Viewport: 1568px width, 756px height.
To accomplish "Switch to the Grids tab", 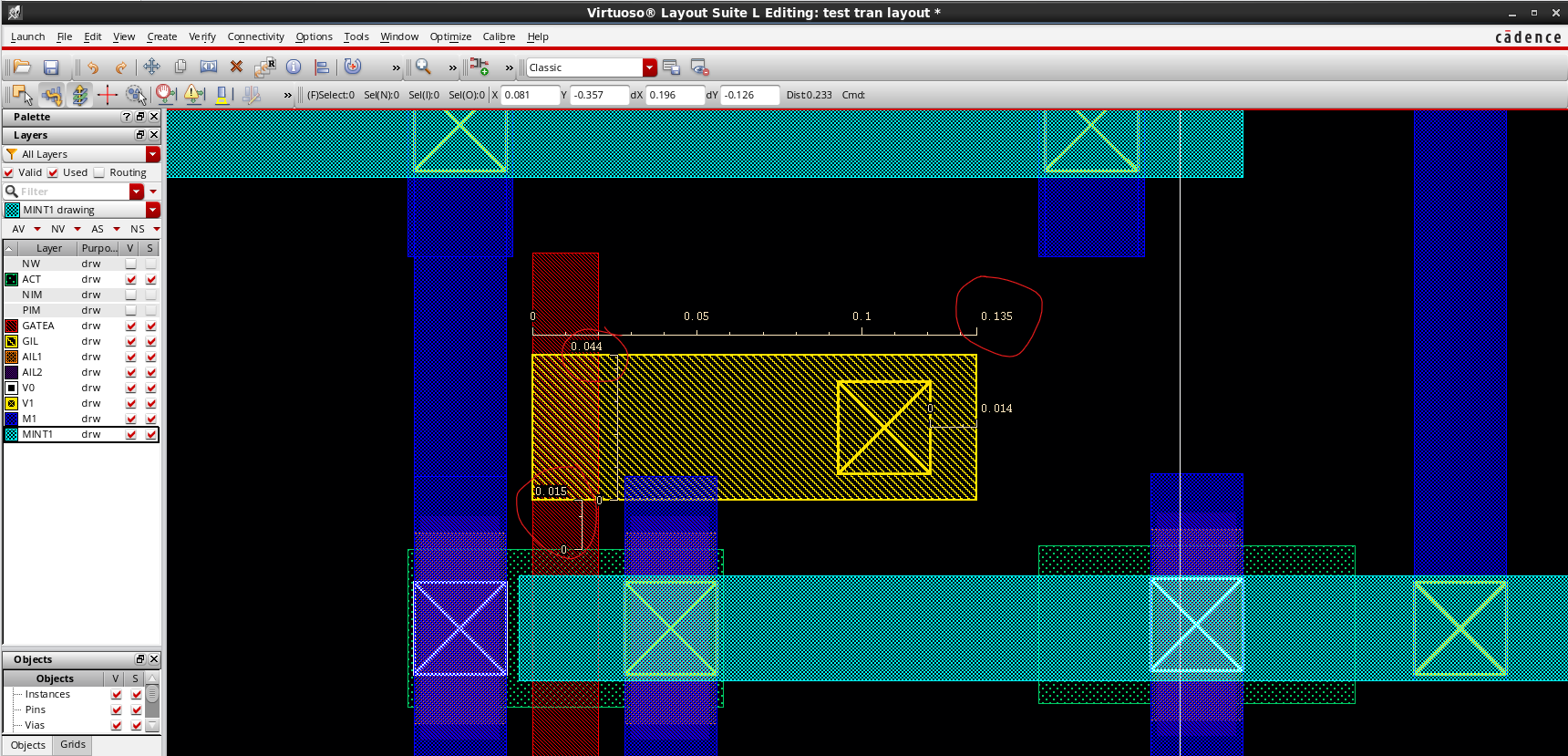I will pyautogui.click(x=73, y=745).
